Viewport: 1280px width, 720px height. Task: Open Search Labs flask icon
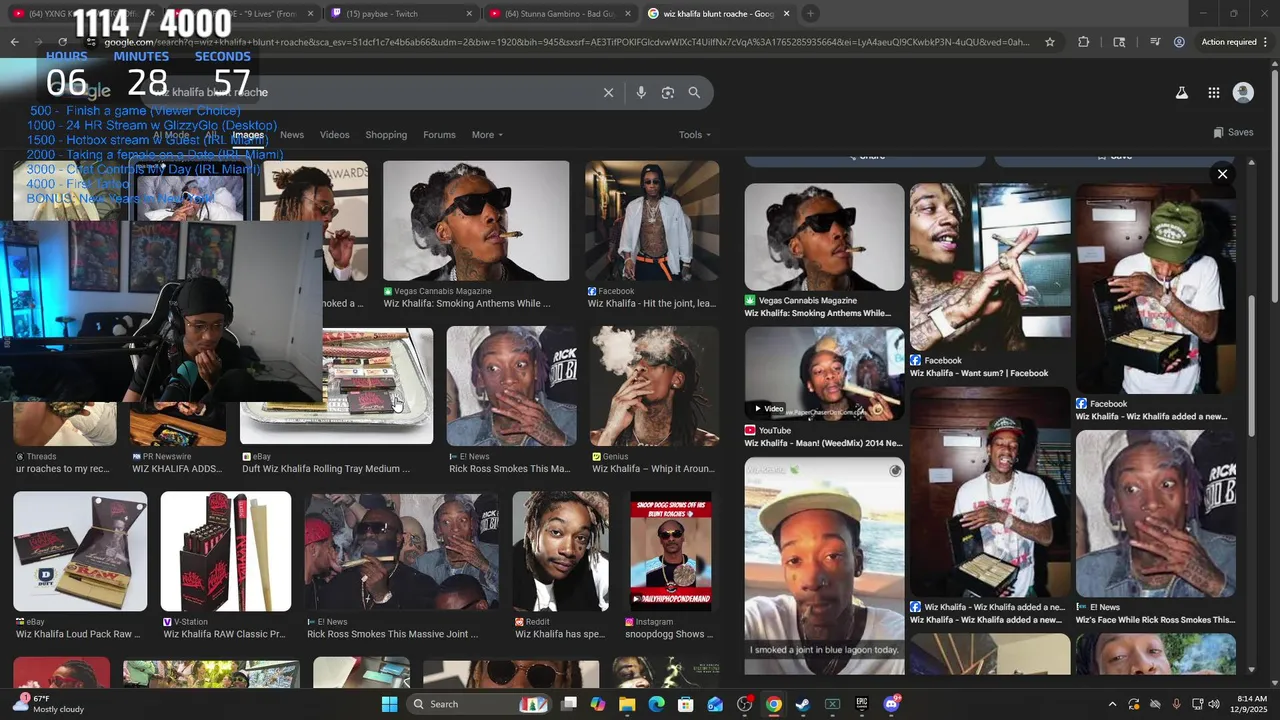pyautogui.click(x=1181, y=92)
